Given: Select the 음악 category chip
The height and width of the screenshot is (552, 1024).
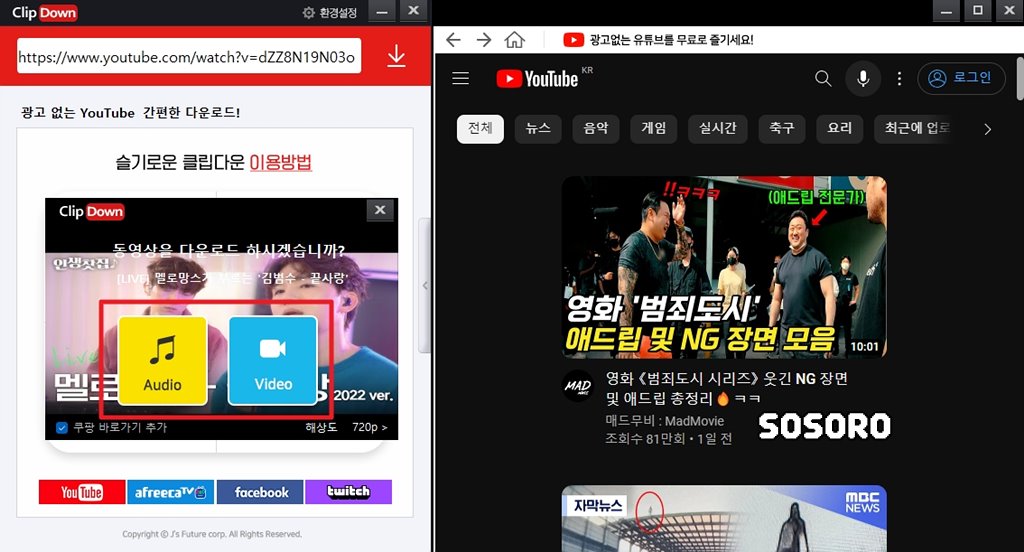Looking at the screenshot, I should click(x=596, y=129).
